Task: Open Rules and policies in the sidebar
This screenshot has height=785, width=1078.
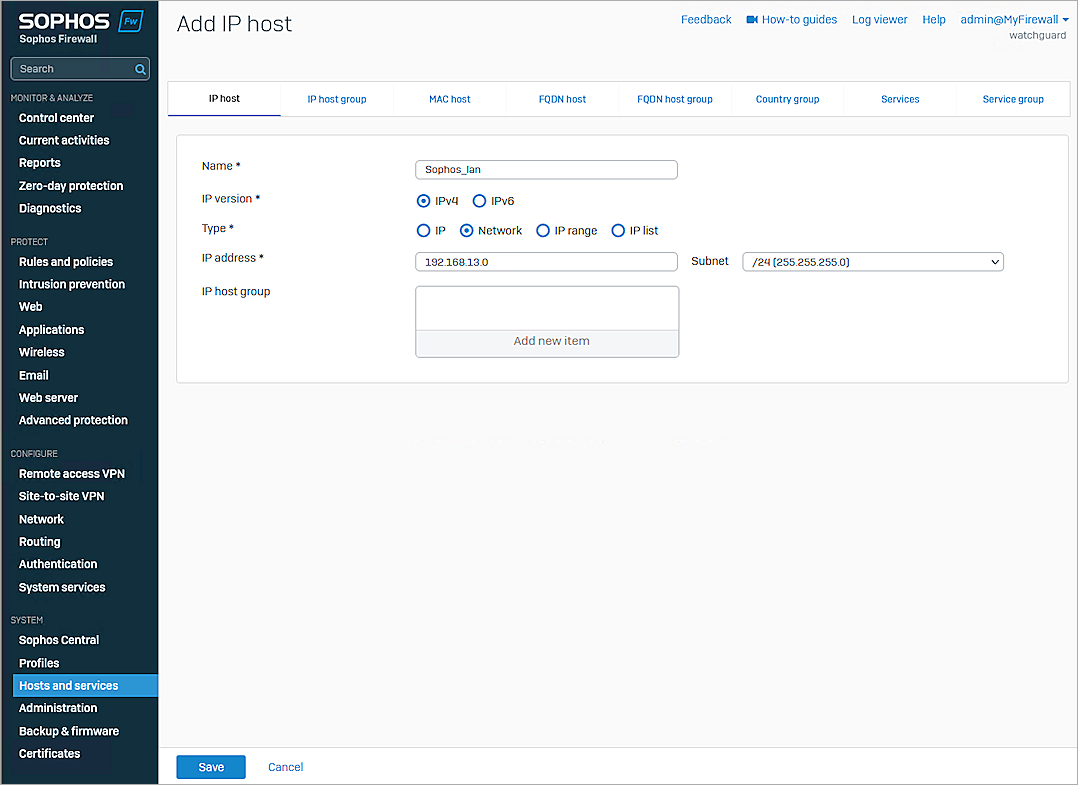Action: (x=64, y=261)
